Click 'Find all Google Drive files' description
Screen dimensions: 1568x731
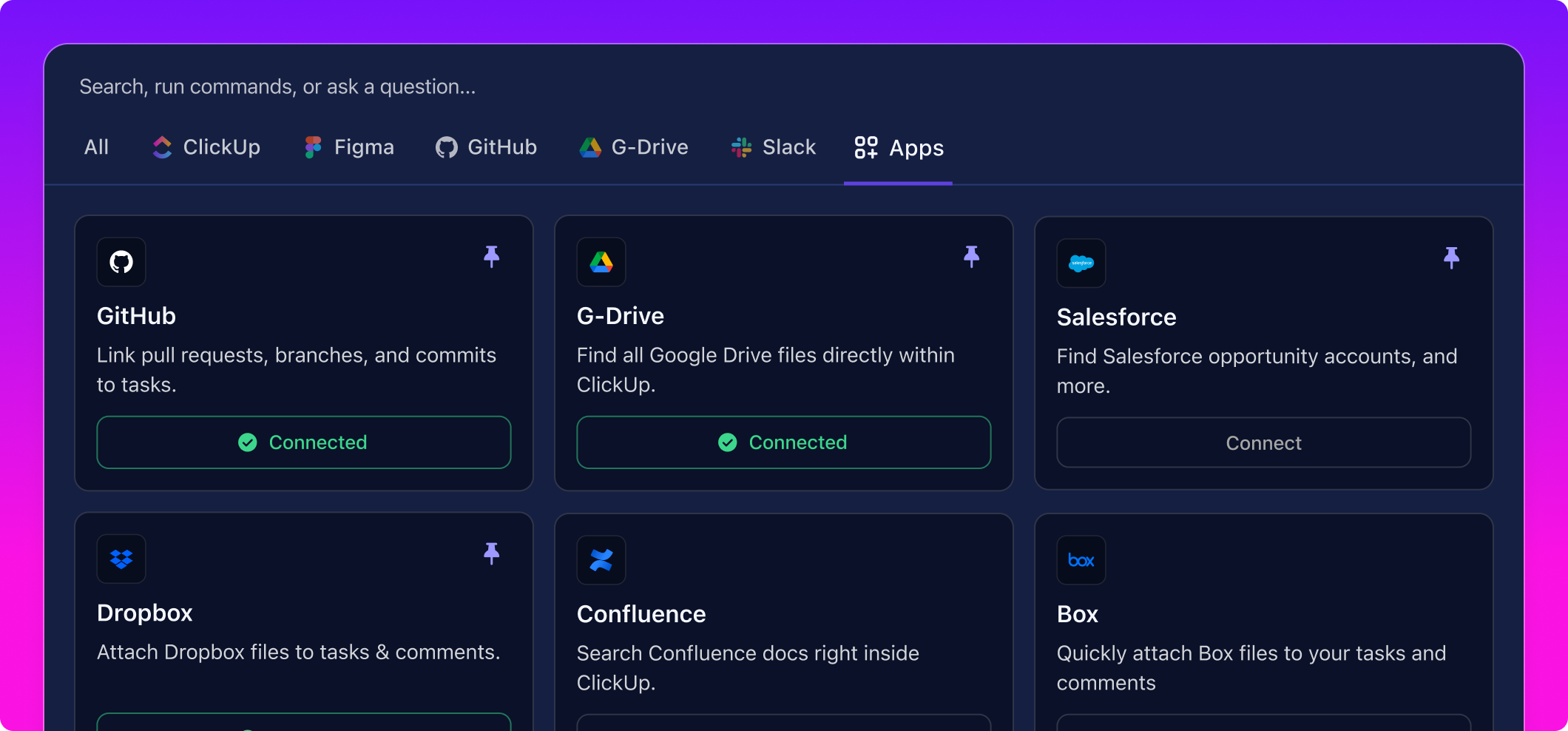click(x=766, y=370)
